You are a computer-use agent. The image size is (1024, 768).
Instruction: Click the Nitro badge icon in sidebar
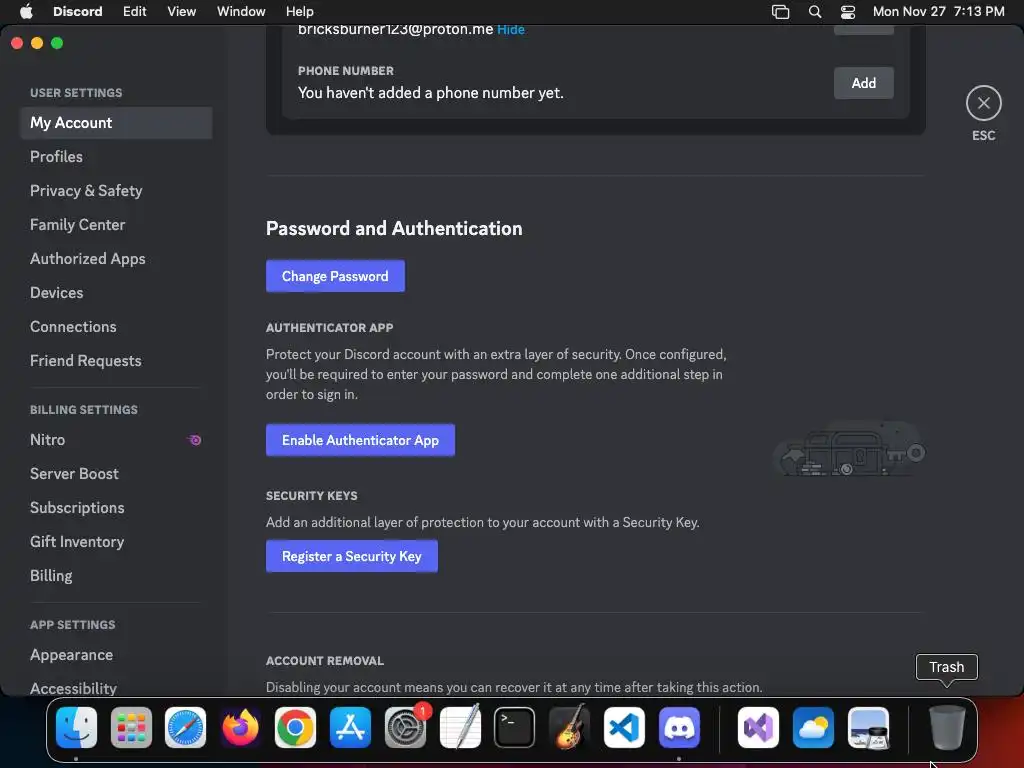[x=194, y=440]
